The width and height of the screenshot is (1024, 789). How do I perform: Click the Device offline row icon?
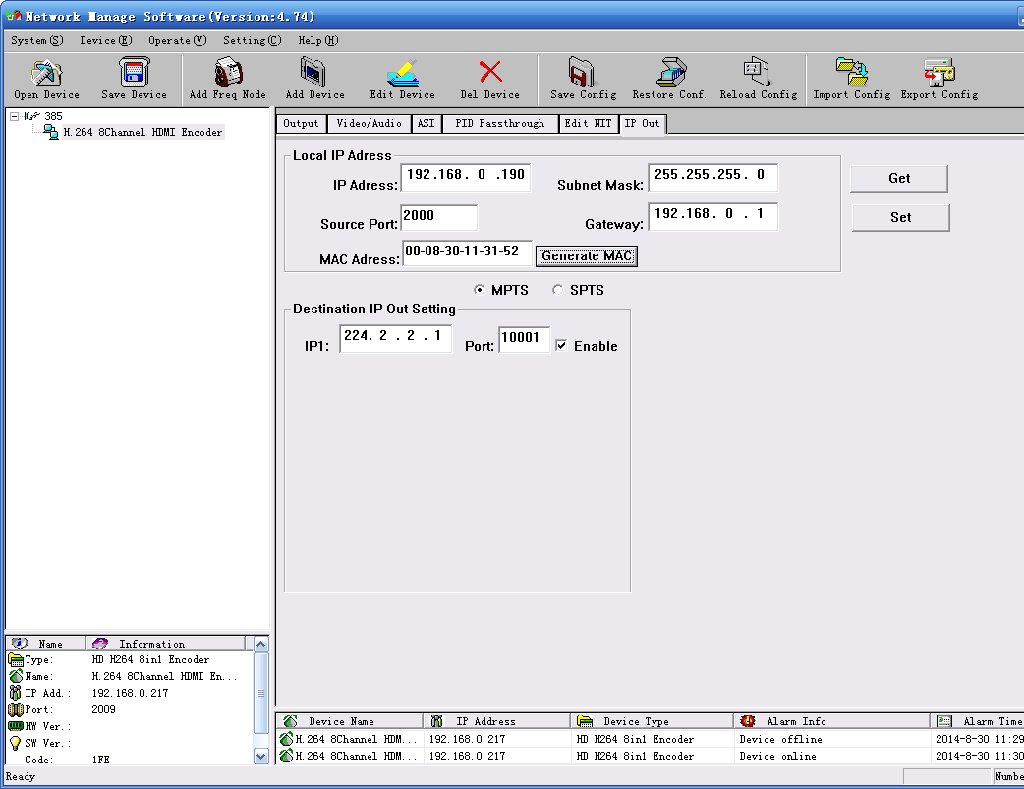pos(286,739)
